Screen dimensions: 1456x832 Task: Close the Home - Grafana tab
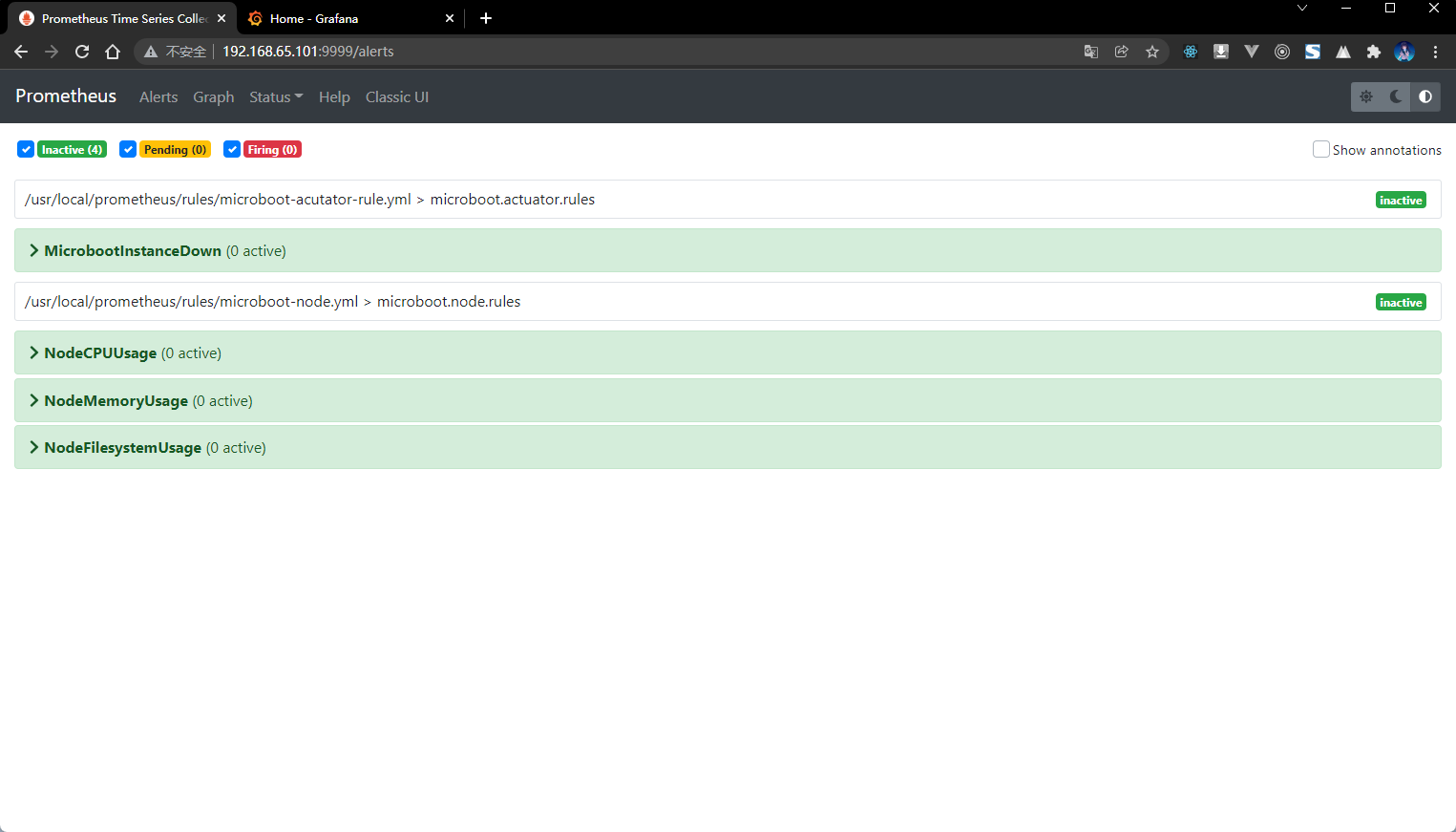(x=450, y=18)
